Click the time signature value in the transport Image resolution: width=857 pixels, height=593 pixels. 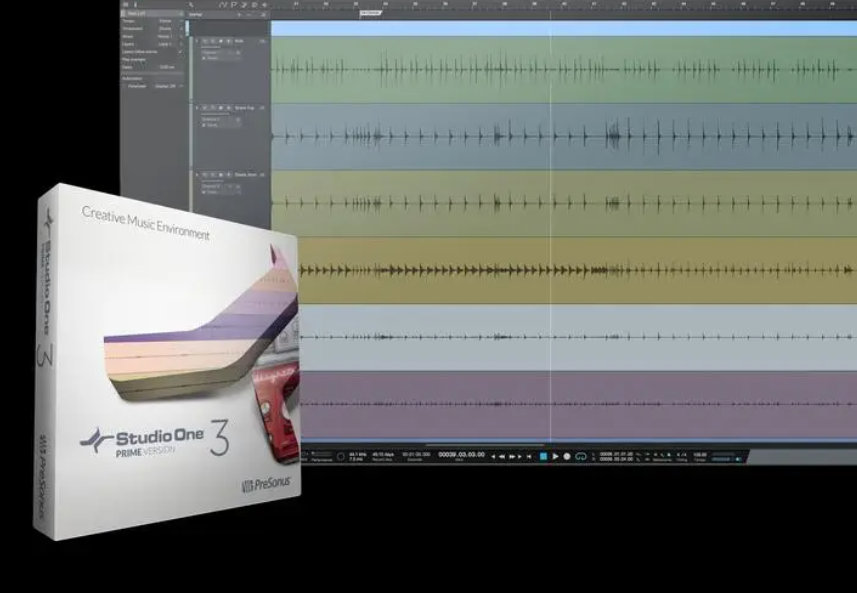click(x=682, y=454)
